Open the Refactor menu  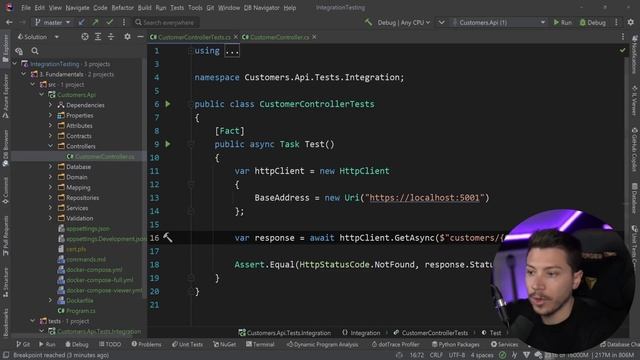coord(122,8)
